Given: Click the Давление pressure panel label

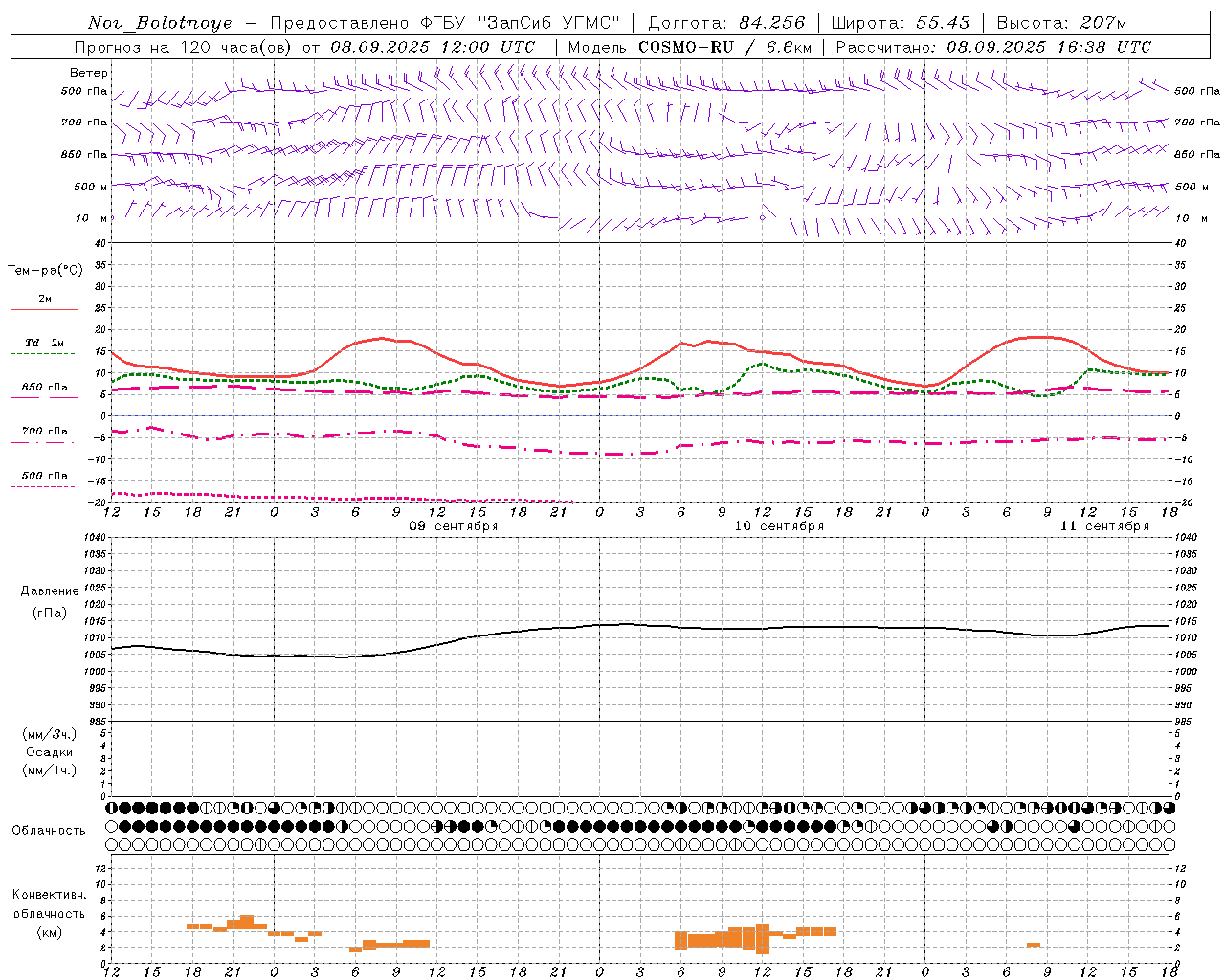Looking at the screenshot, I should [x=50, y=591].
